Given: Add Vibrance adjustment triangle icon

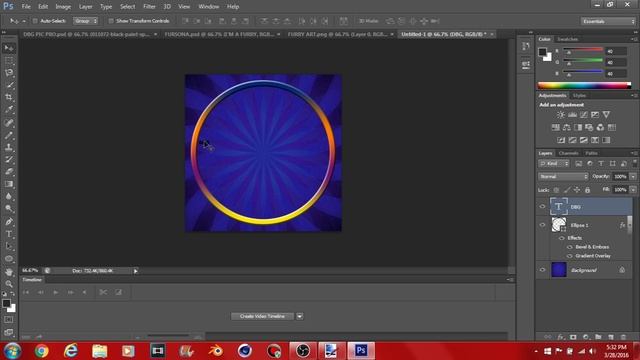Looking at the screenshot, I should [607, 115].
